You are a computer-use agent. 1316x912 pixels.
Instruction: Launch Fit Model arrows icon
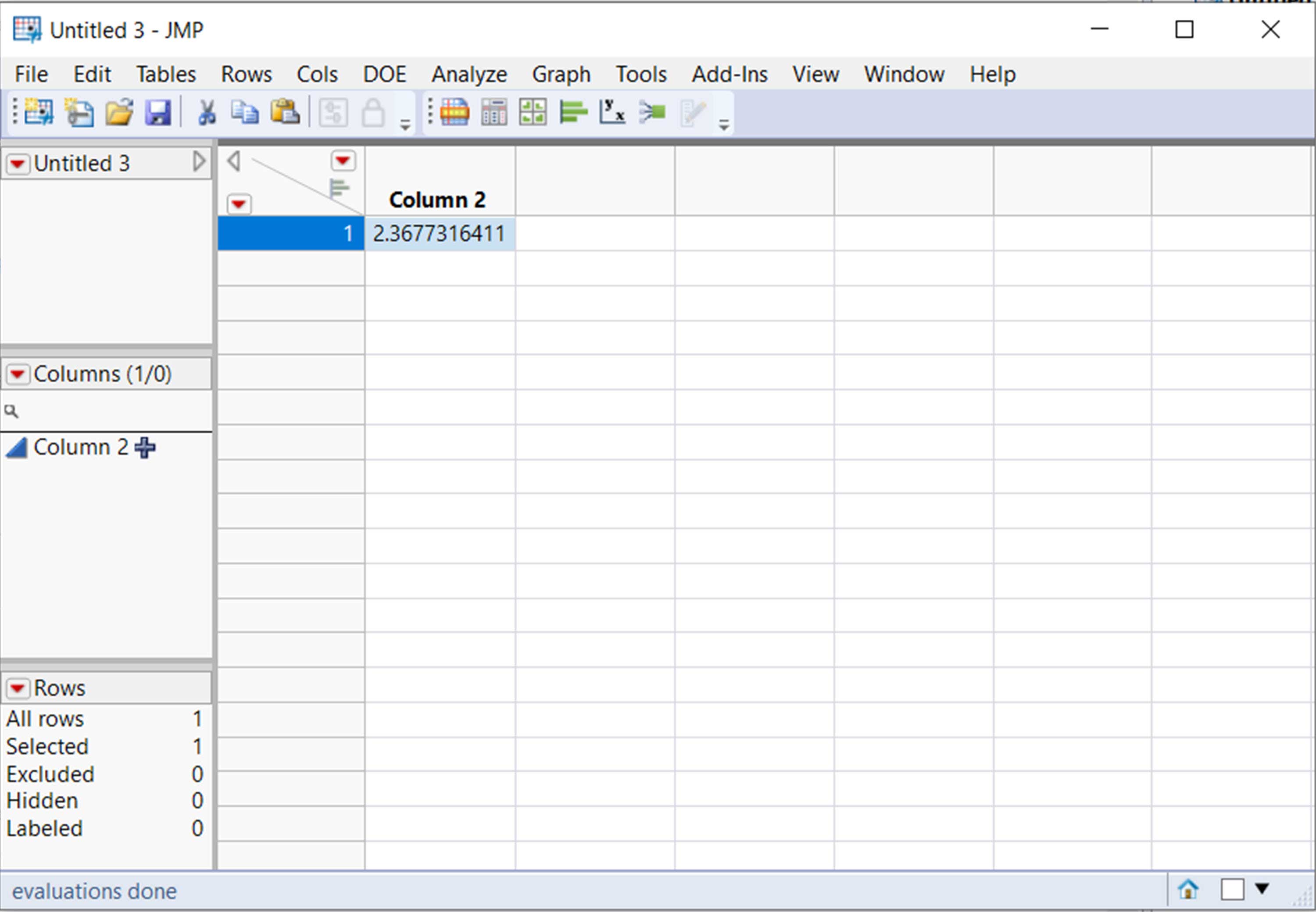652,112
